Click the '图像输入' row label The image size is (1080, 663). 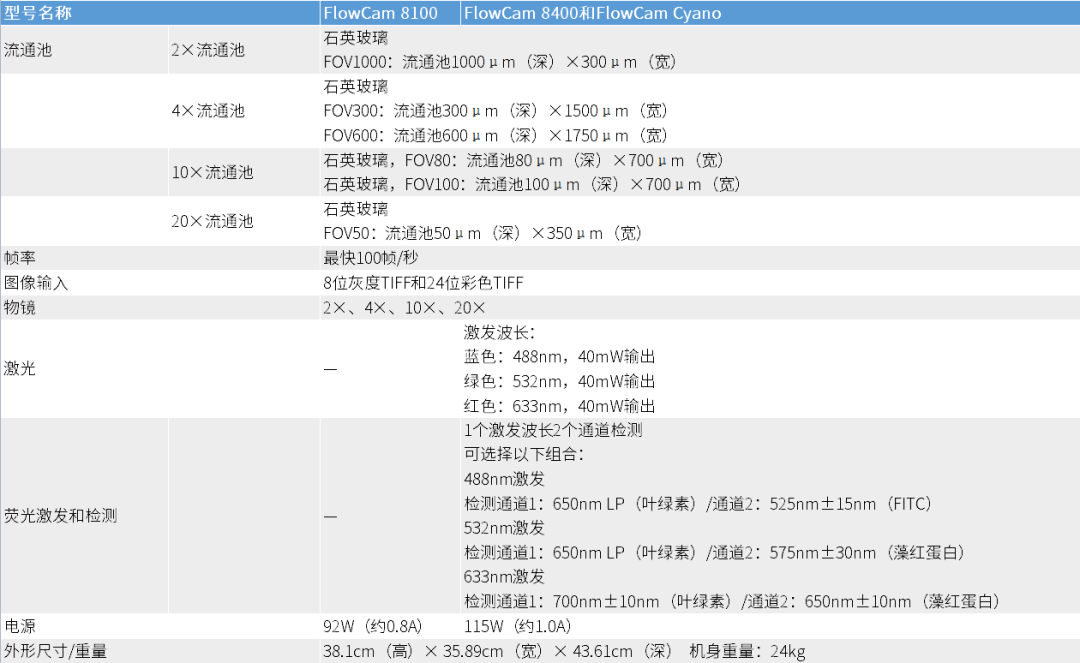pos(36,282)
